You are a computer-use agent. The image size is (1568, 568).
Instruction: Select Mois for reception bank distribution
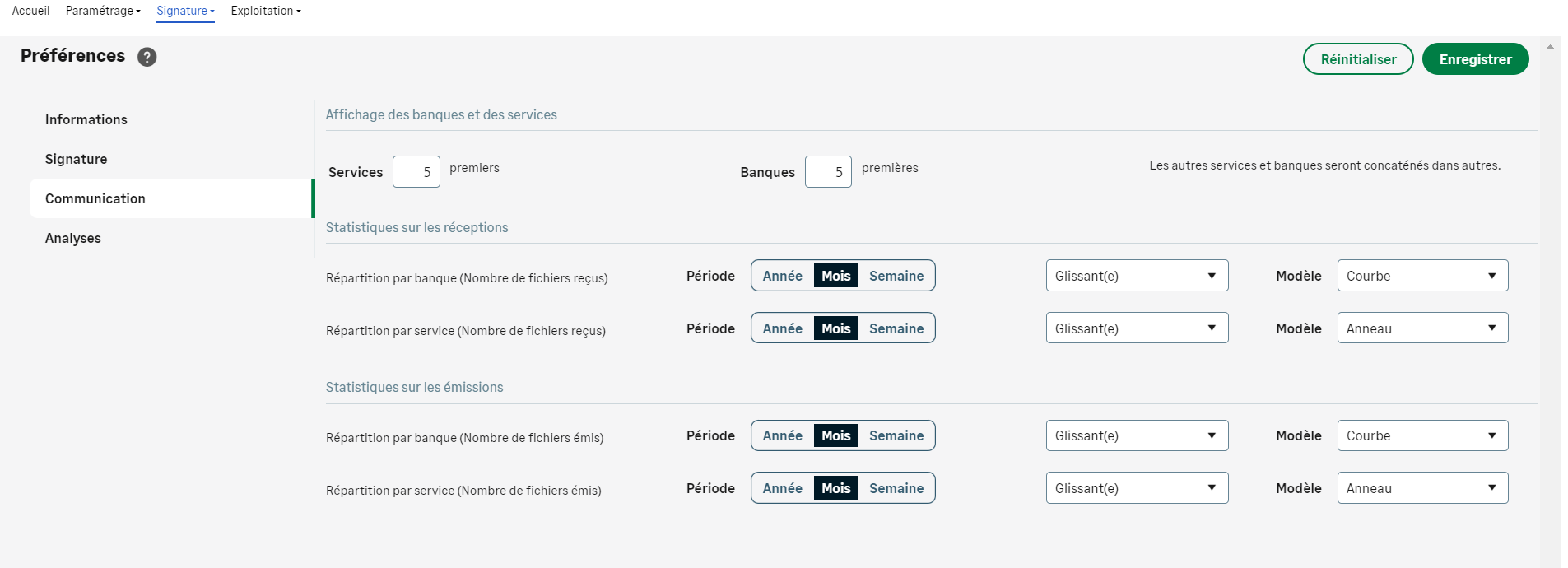click(835, 276)
